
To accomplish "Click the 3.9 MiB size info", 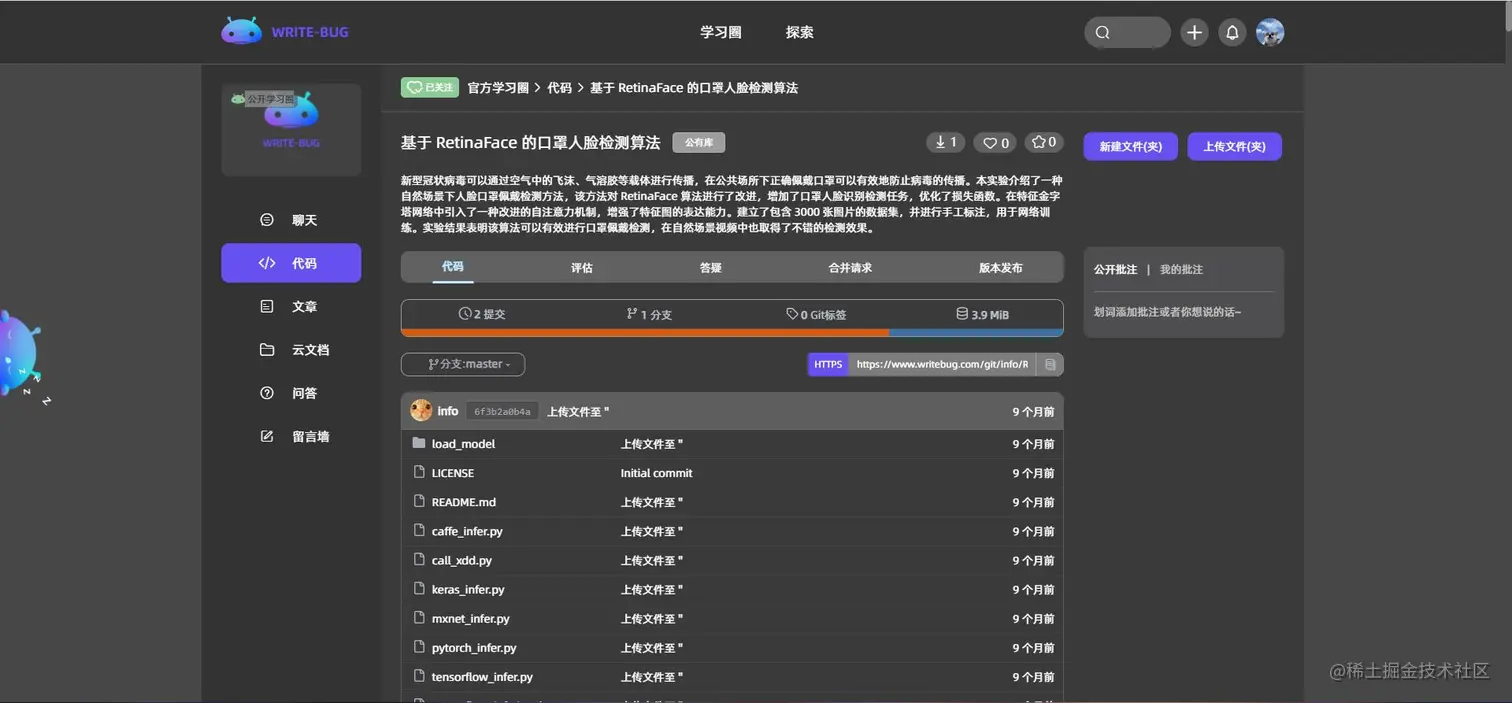I will pyautogui.click(x=982, y=314).
